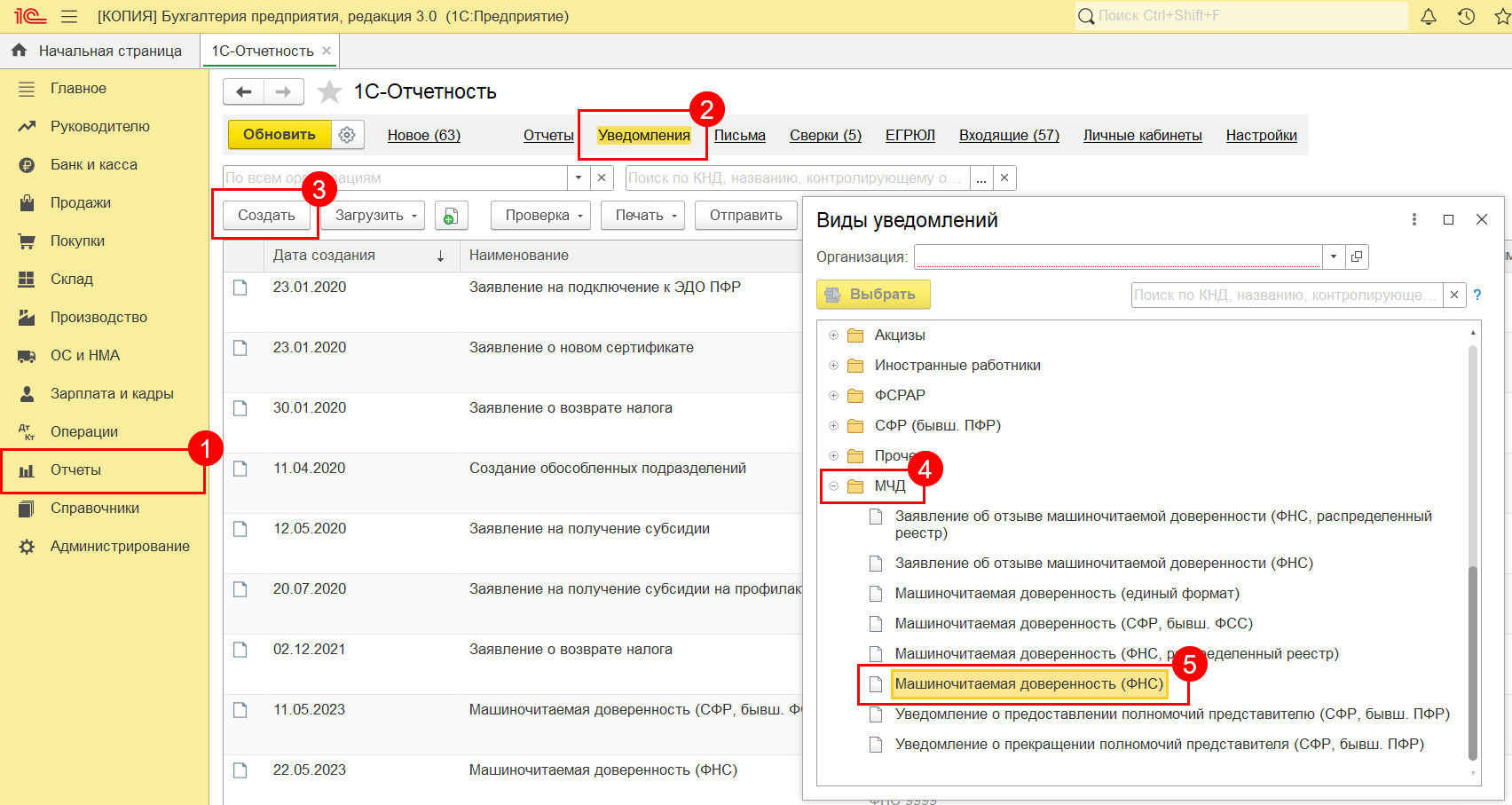This screenshot has width=1512, height=805.
Task: Open Зарплата и кадры section
Action: click(x=112, y=393)
